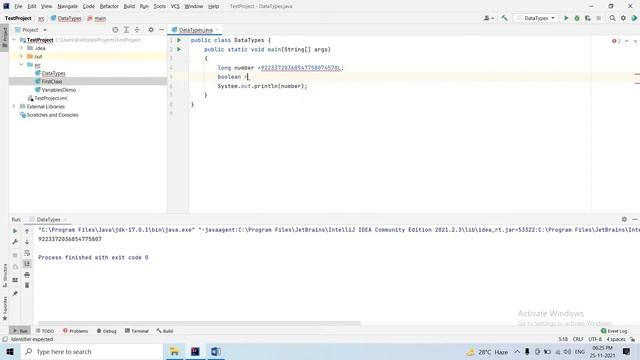Click the Code With Me icon

click(634, 18)
